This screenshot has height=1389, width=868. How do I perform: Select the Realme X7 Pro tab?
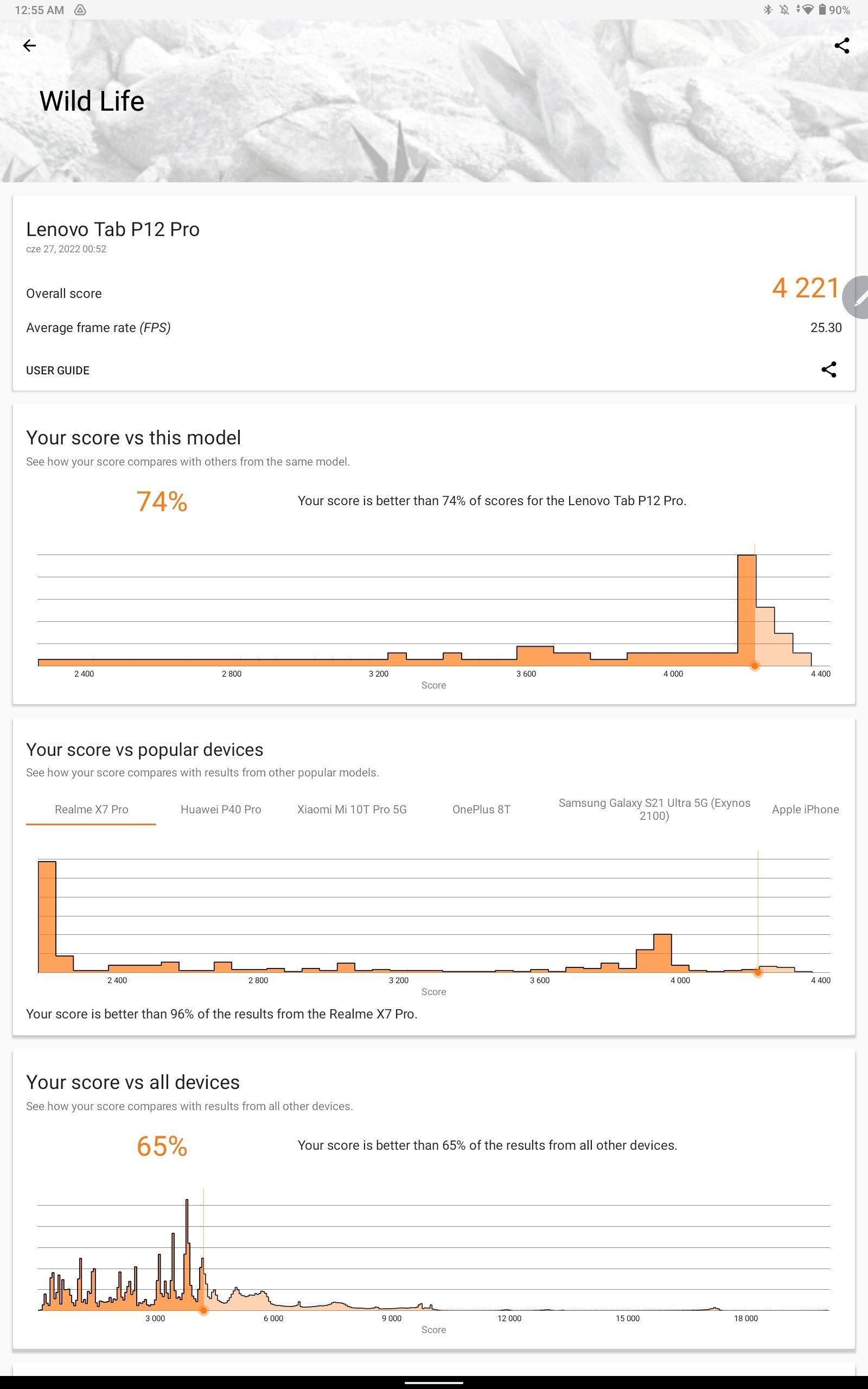[x=91, y=810]
